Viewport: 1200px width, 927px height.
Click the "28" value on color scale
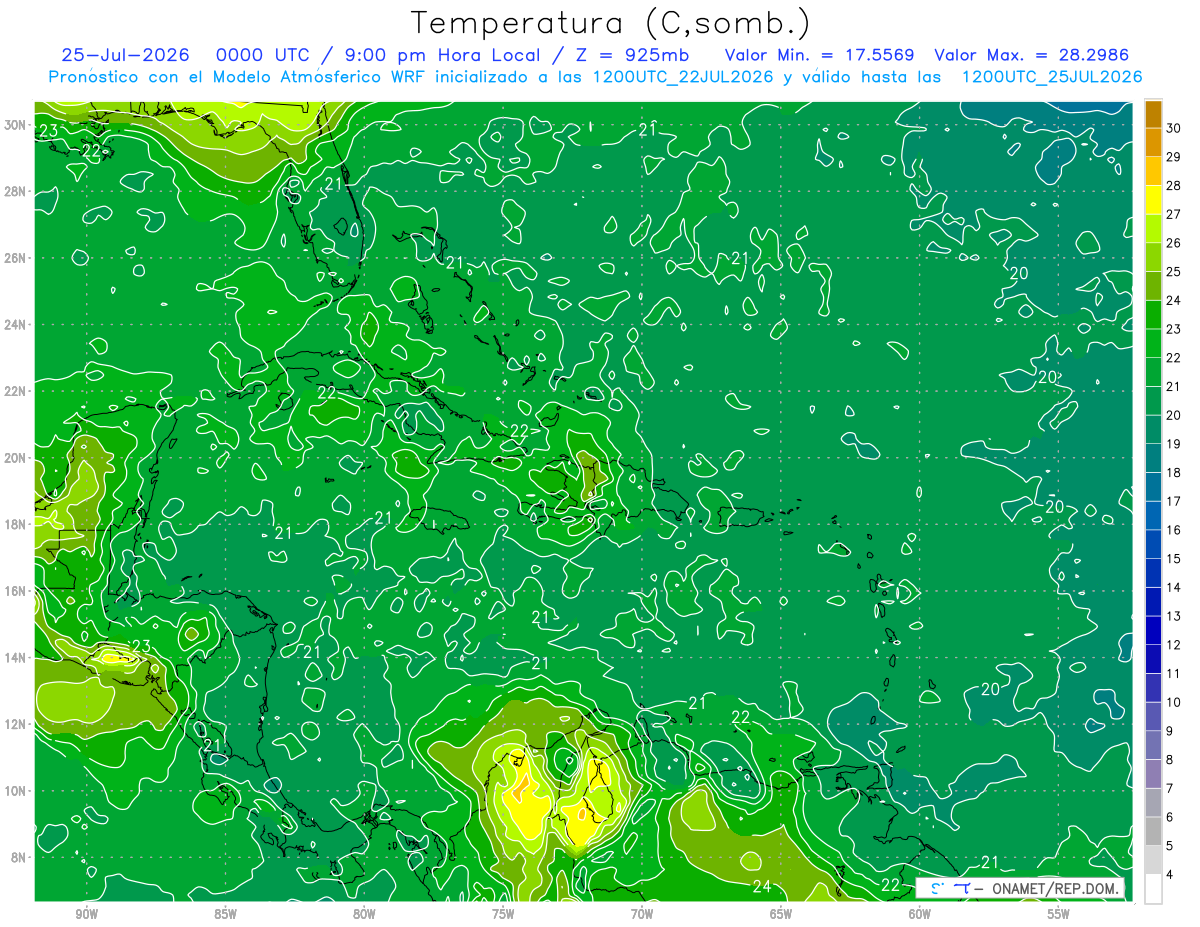click(x=1174, y=186)
